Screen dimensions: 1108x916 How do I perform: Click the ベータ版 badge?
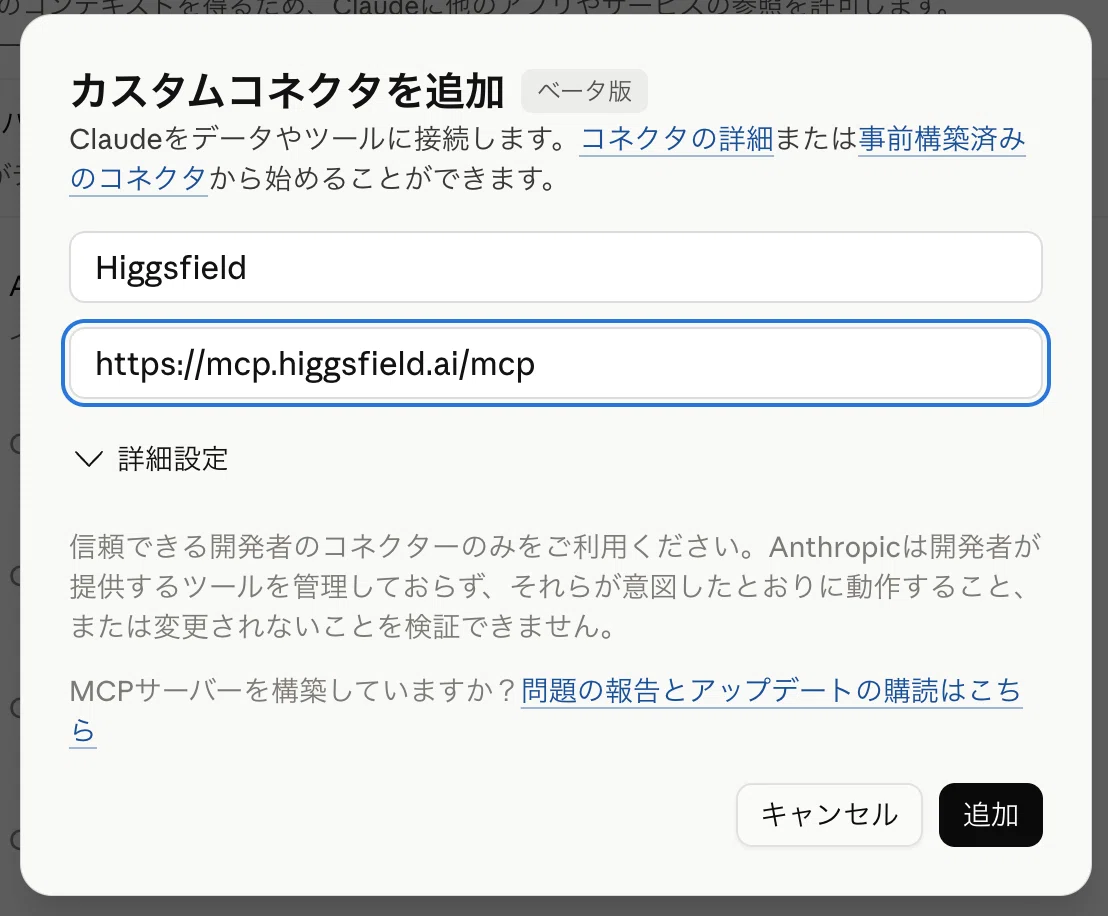(x=584, y=91)
